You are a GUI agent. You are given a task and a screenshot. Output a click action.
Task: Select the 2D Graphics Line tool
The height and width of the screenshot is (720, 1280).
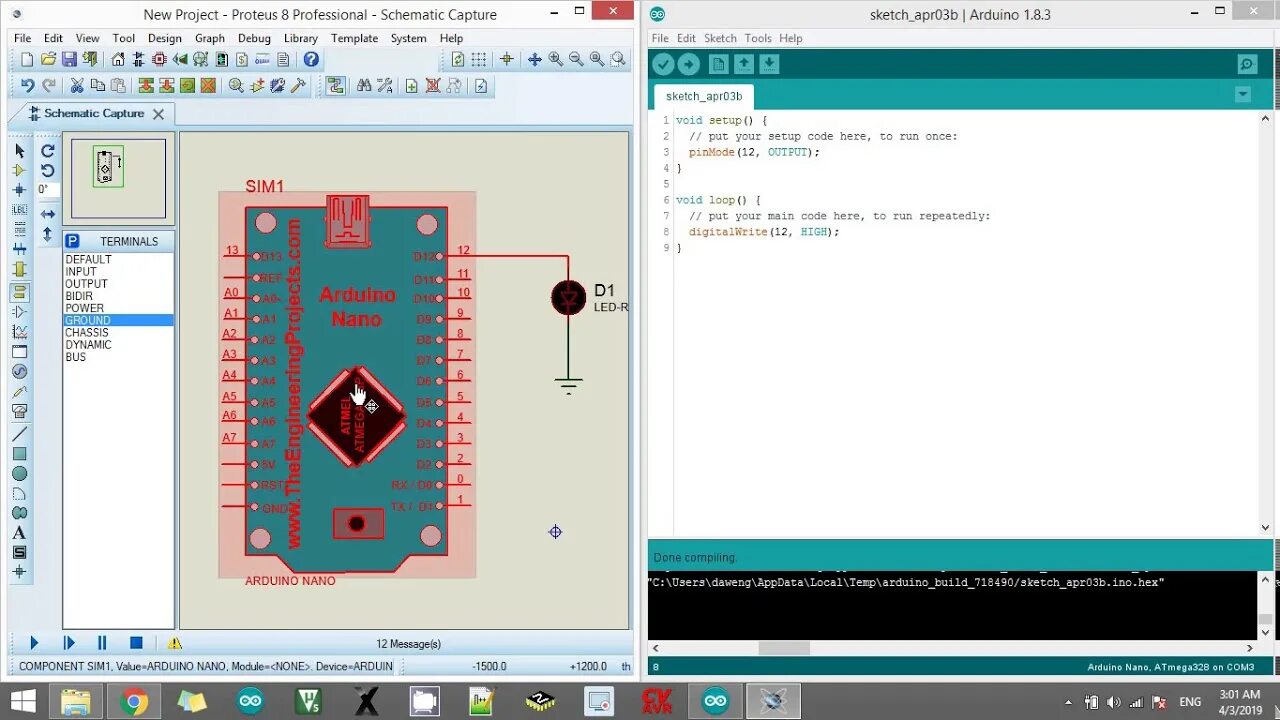tap(19, 434)
